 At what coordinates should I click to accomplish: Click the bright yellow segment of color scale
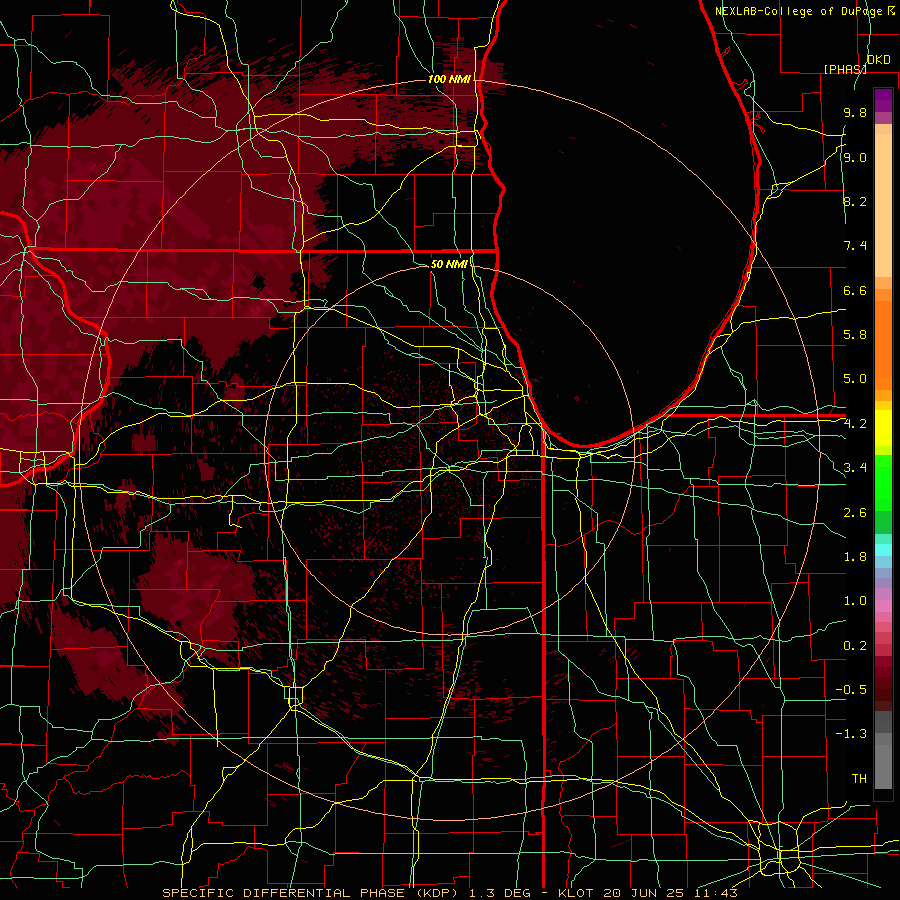[883, 428]
